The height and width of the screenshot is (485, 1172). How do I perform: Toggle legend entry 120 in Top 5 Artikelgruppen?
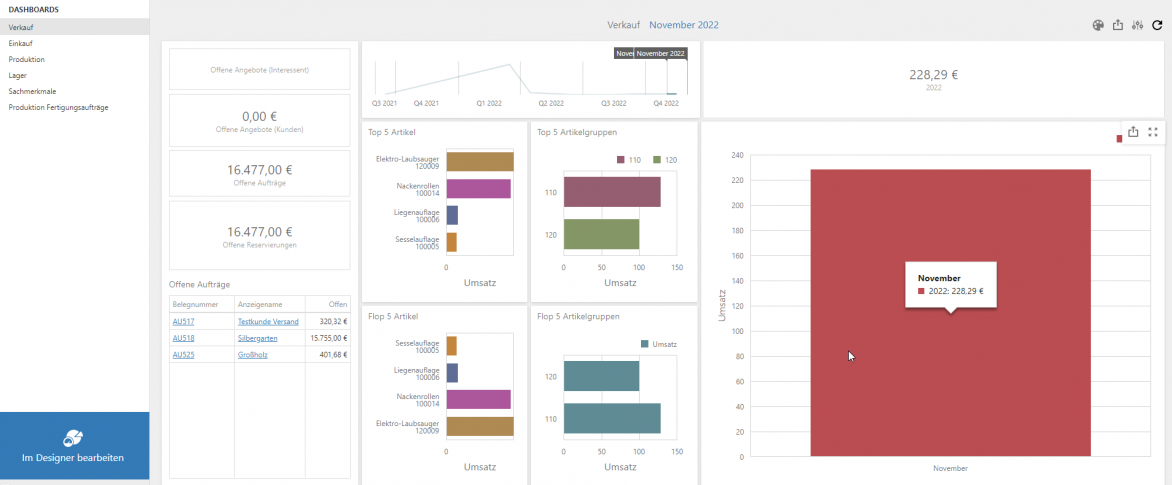click(x=665, y=160)
